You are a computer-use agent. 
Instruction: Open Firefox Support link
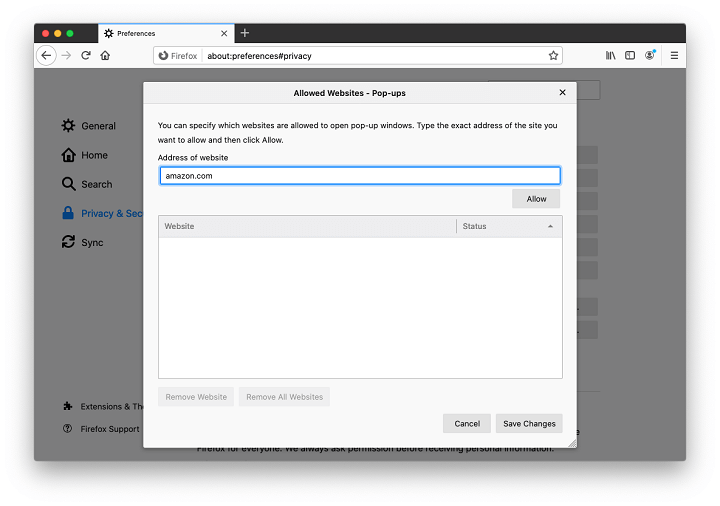(x=101, y=429)
